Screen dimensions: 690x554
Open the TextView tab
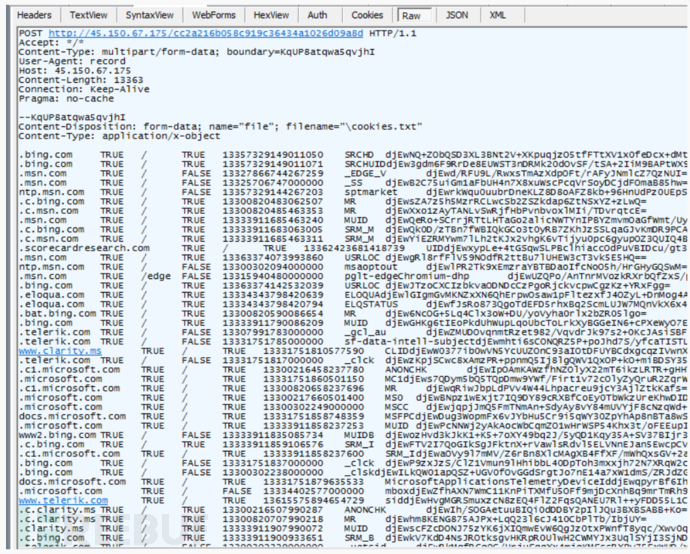coord(88,15)
